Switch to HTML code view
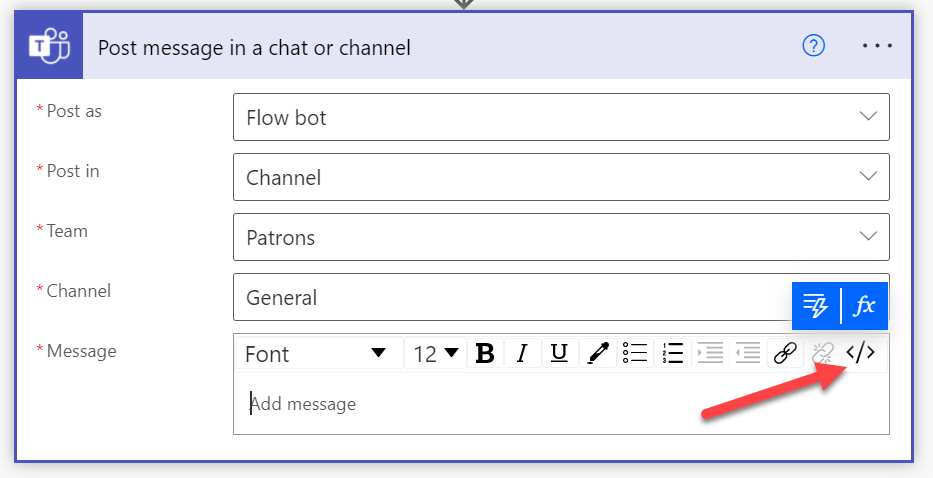The width and height of the screenshot is (933, 478). pyautogui.click(x=860, y=353)
